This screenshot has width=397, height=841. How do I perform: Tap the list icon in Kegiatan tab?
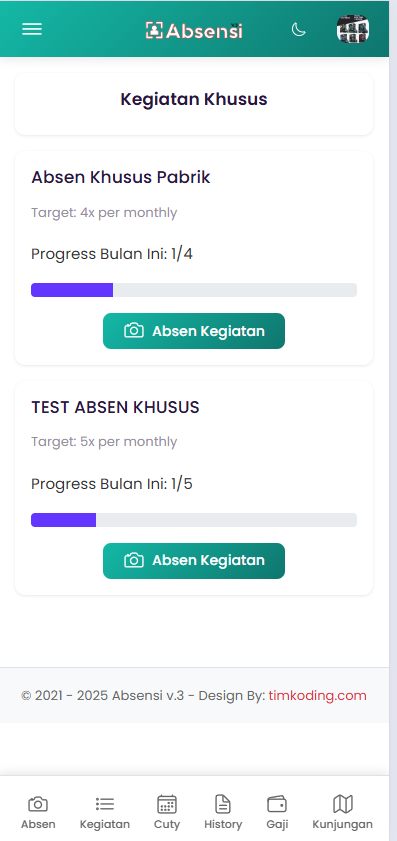[x=105, y=803]
